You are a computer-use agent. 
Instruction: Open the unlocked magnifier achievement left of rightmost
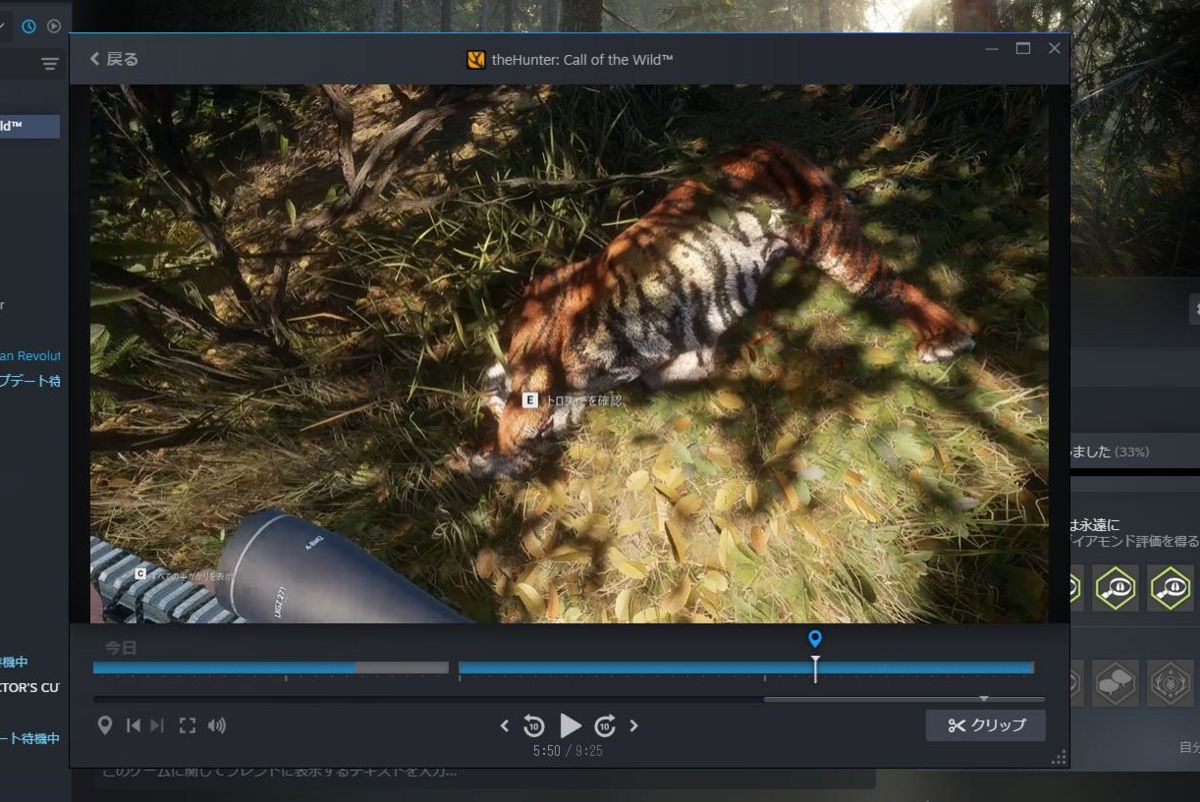pos(1115,588)
